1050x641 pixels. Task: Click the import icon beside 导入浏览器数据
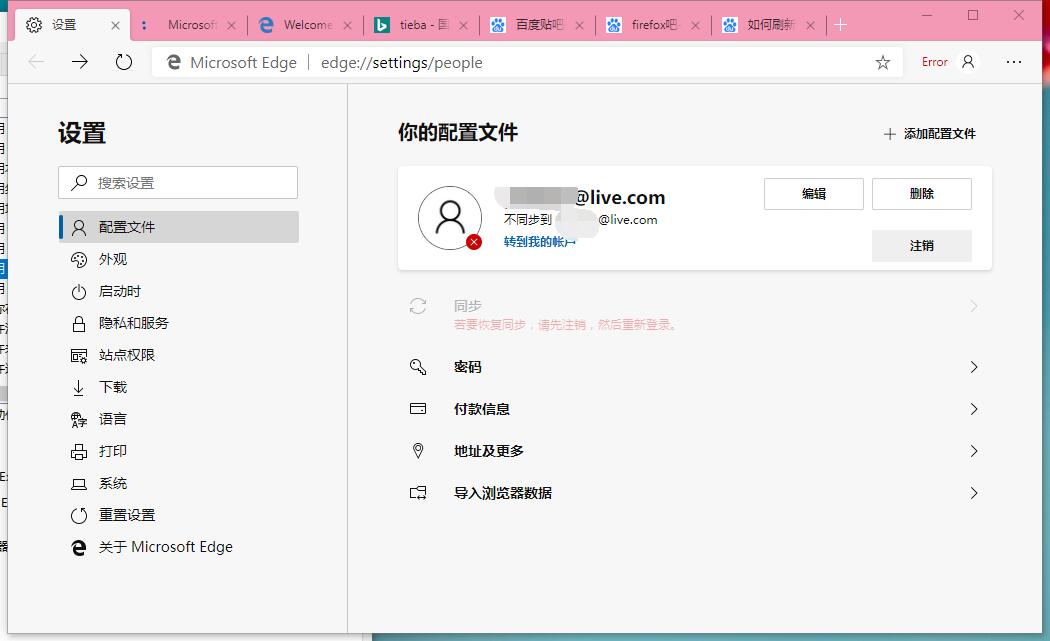tap(418, 493)
